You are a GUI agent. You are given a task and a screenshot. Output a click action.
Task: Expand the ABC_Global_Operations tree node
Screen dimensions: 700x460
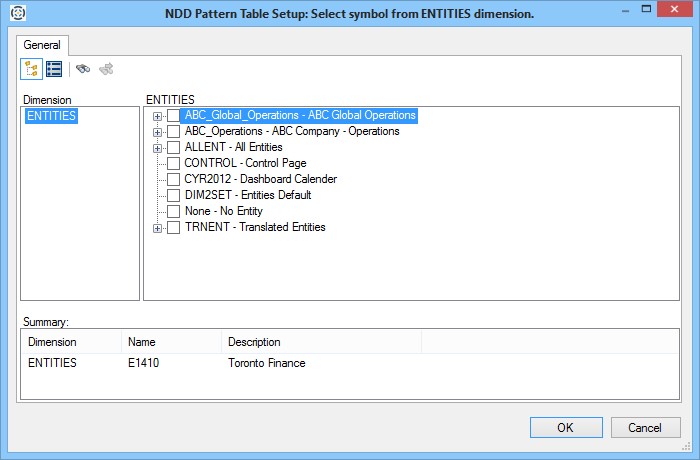point(157,116)
